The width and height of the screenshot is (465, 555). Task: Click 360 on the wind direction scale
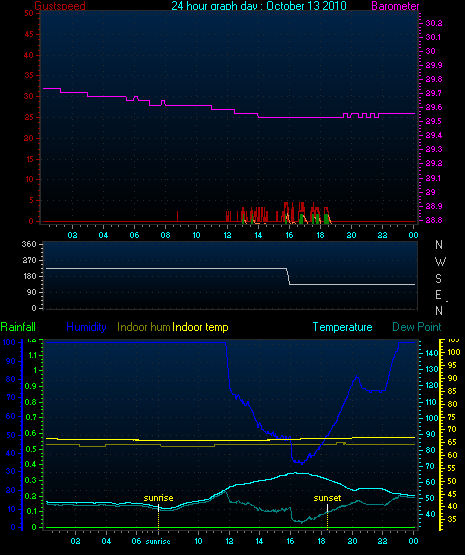click(x=29, y=244)
